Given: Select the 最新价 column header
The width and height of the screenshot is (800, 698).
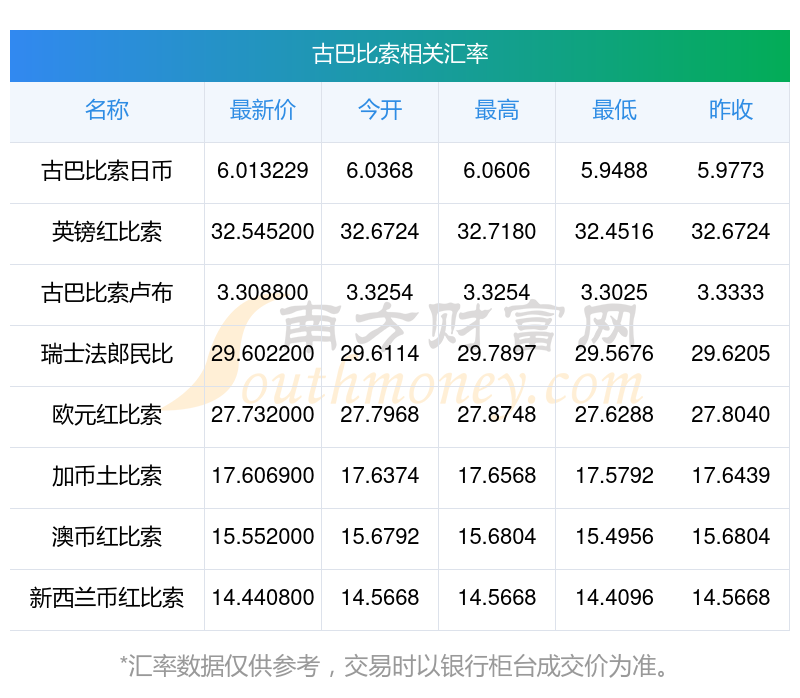Looking at the screenshot, I should pyautogui.click(x=263, y=110).
